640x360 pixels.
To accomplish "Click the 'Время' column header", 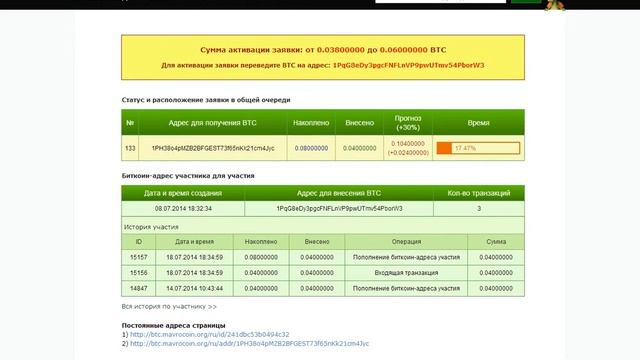I will click(x=478, y=123).
